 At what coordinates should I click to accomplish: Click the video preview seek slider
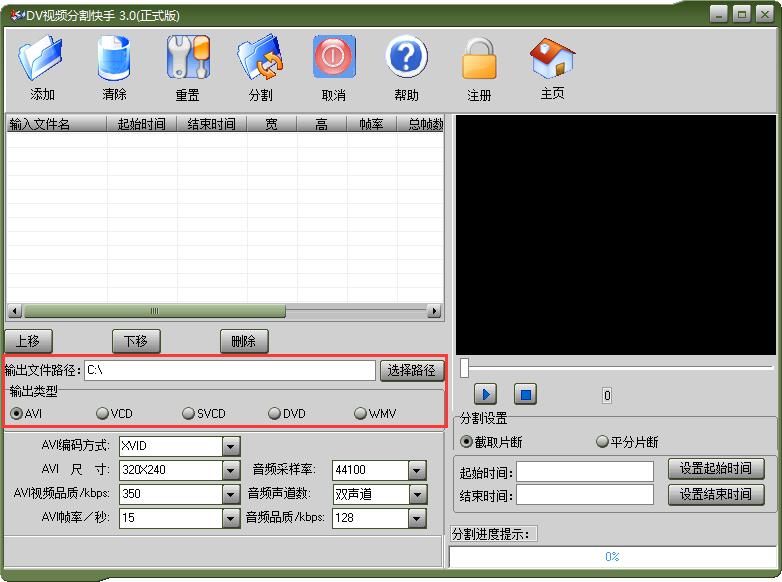click(x=616, y=368)
